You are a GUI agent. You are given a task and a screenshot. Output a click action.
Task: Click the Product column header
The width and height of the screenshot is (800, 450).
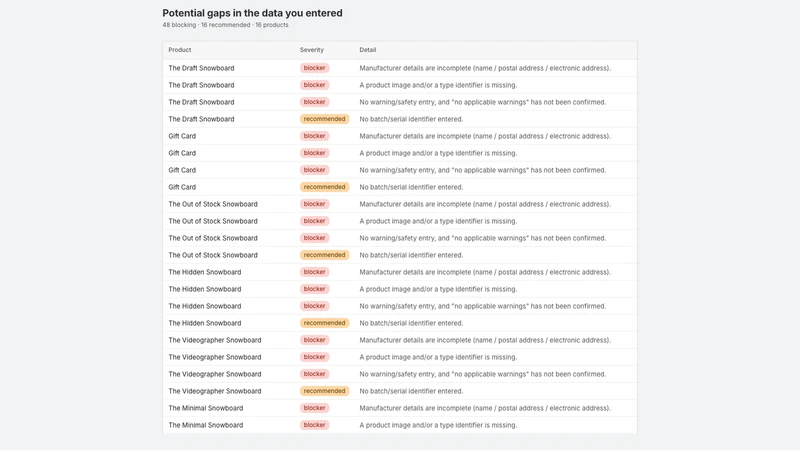click(x=180, y=50)
